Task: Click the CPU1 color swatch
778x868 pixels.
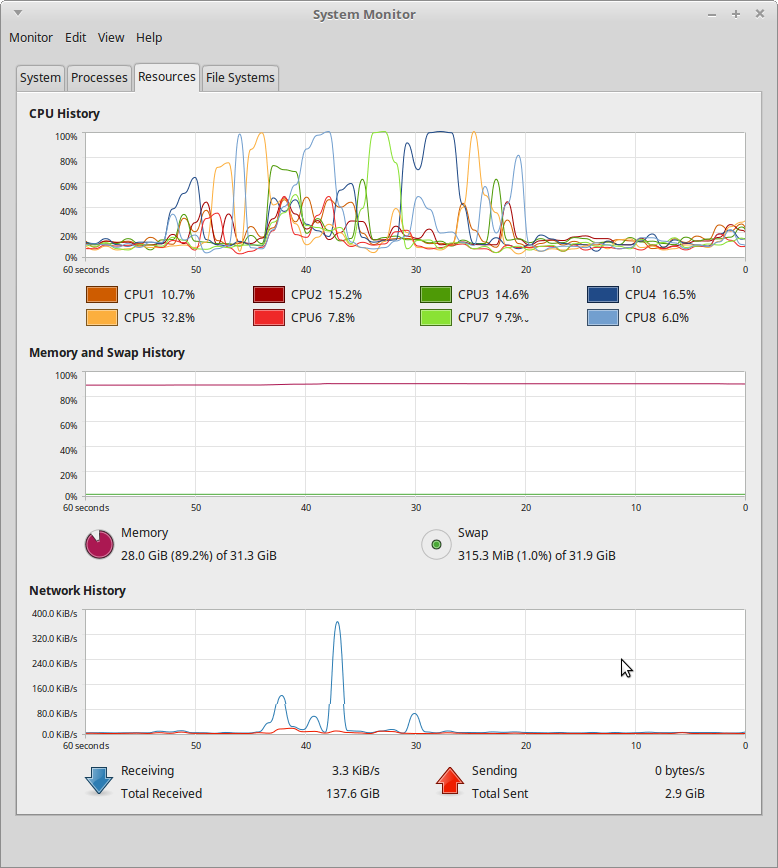Action: pos(102,294)
